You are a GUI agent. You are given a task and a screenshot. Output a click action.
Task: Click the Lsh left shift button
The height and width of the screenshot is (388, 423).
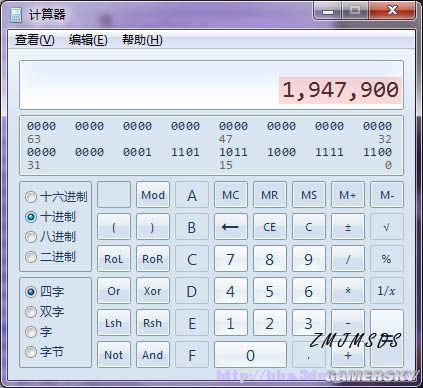point(114,323)
